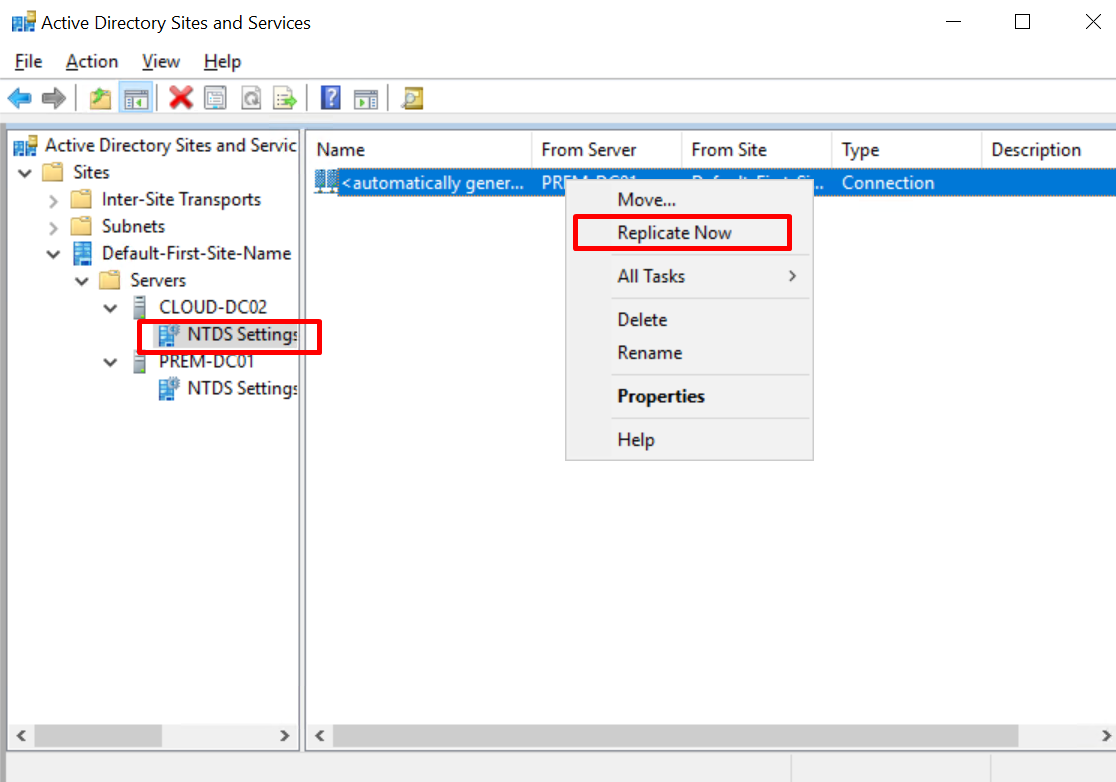Open Properties via toolbar sheet icon
Viewport: 1116px width, 782px height.
click(216, 97)
